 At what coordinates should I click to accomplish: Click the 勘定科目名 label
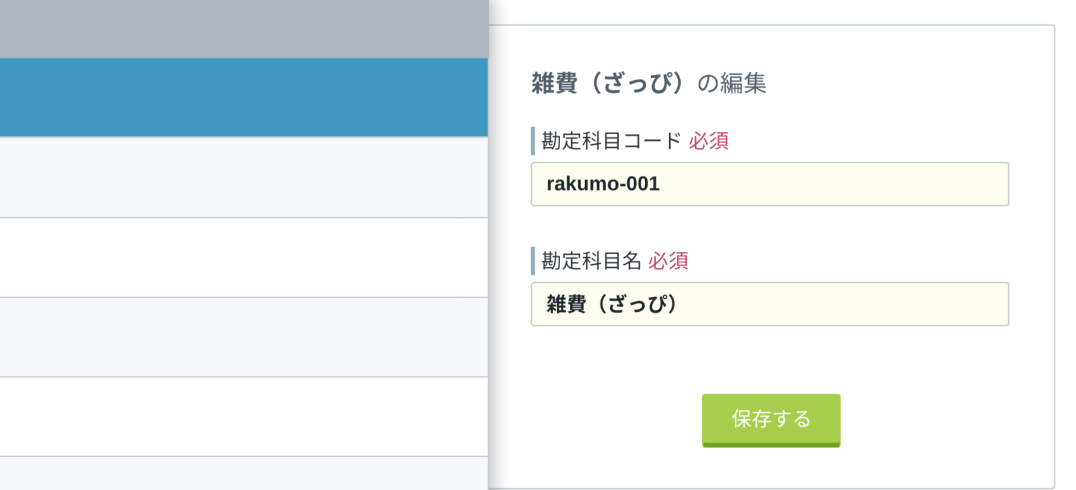pyautogui.click(x=591, y=261)
